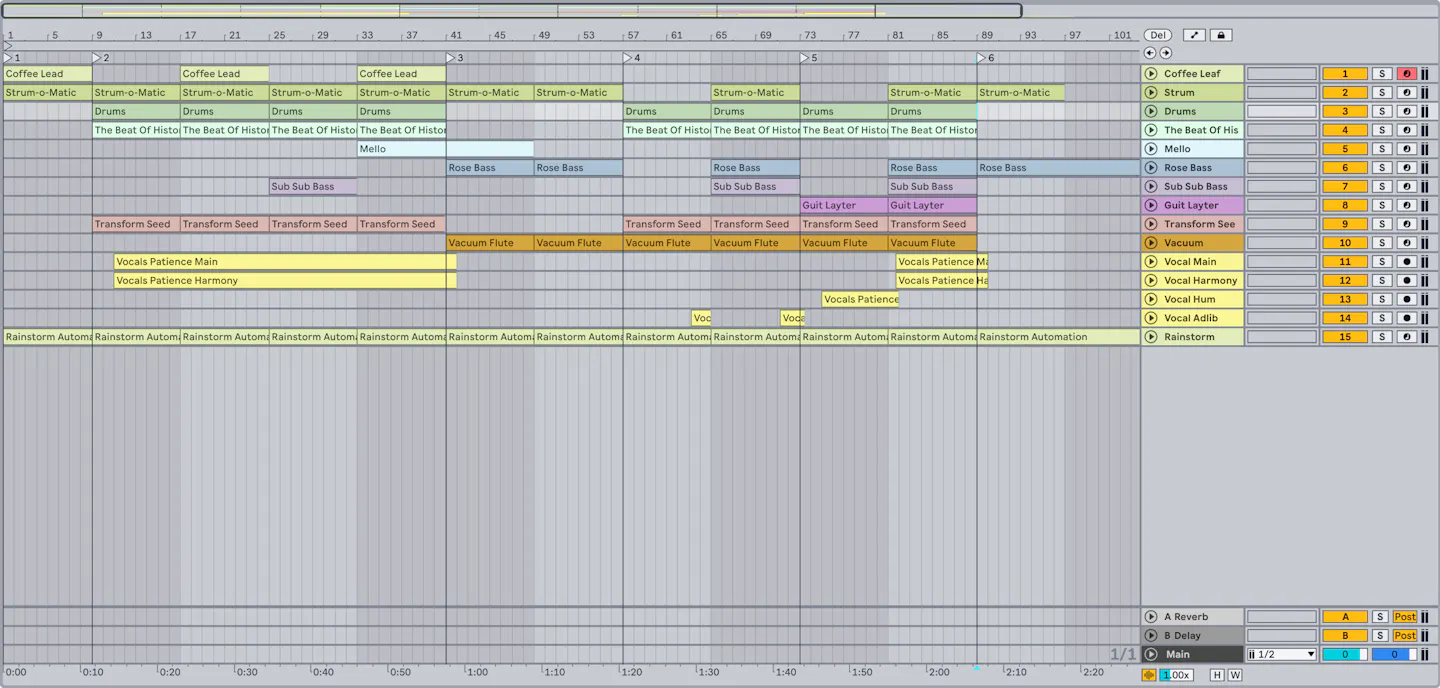This screenshot has height=688, width=1440.
Task: Click the Stop Clips icon on Drums track
Action: pyautogui.click(x=1426, y=111)
